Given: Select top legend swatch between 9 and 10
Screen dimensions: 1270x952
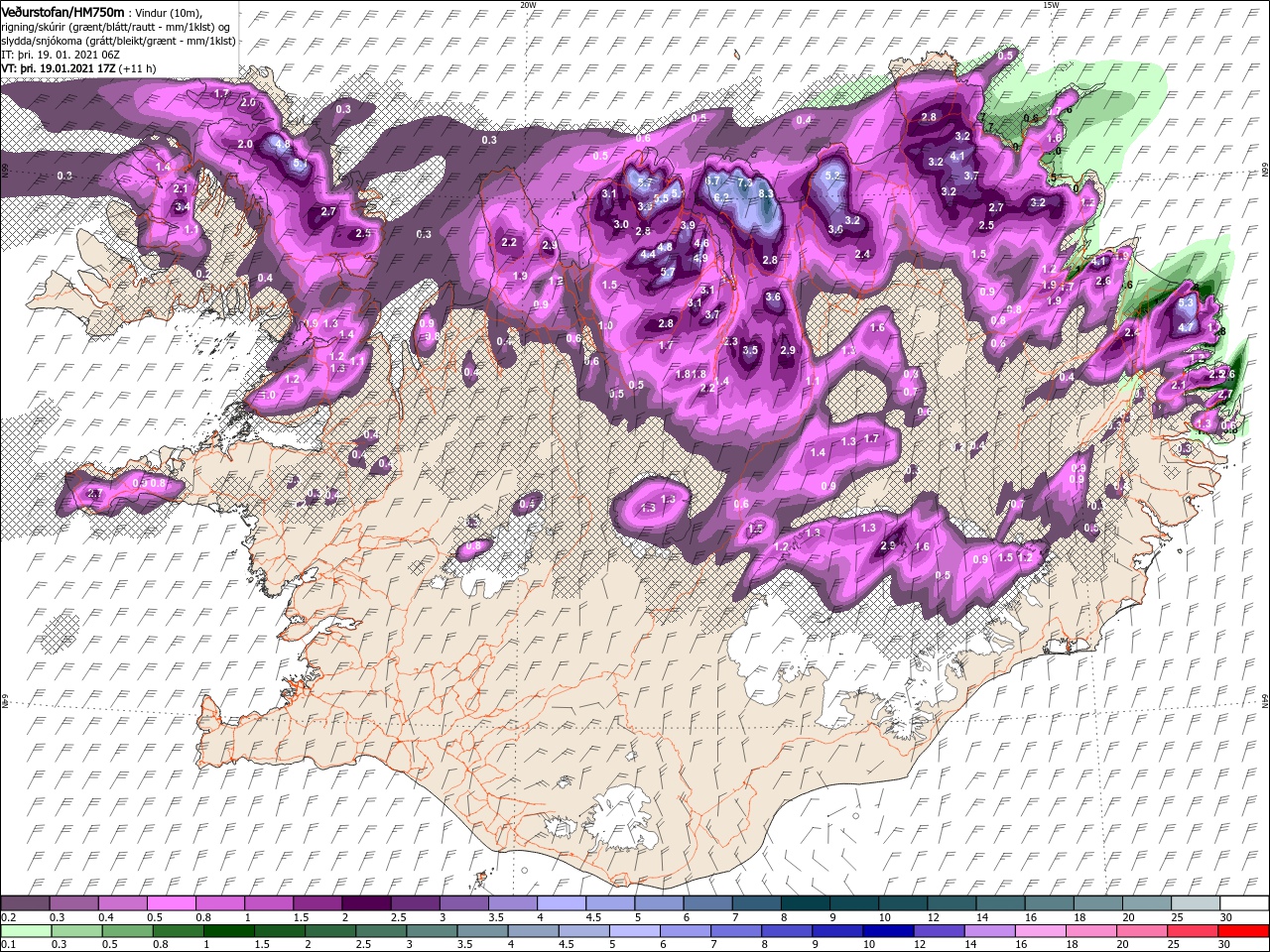Looking at the screenshot, I should [x=854, y=903].
